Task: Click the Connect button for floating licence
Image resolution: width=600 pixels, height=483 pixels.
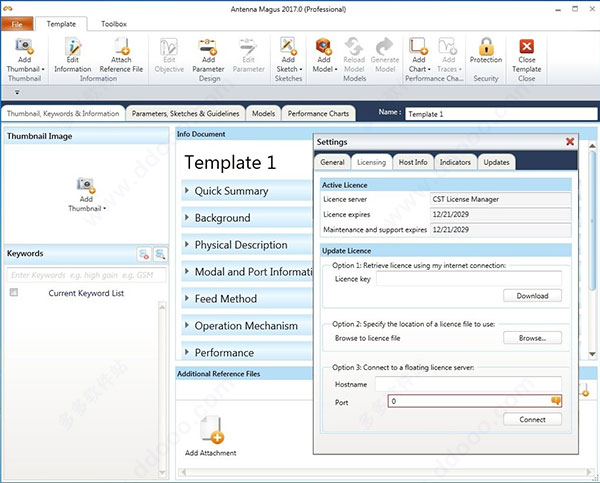Action: point(532,419)
